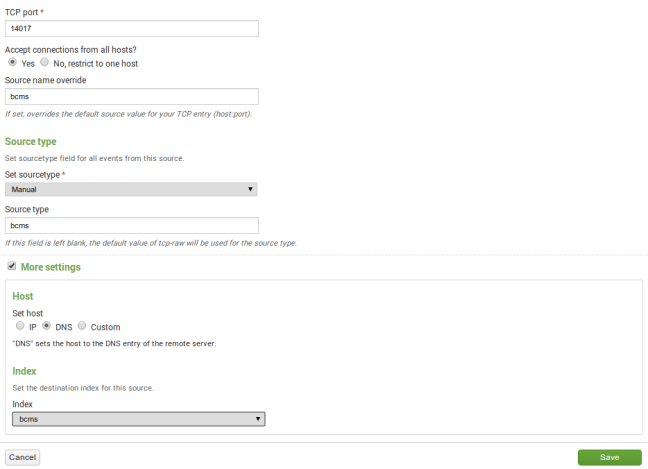Click the 'Host' section heading

[x=22, y=297]
